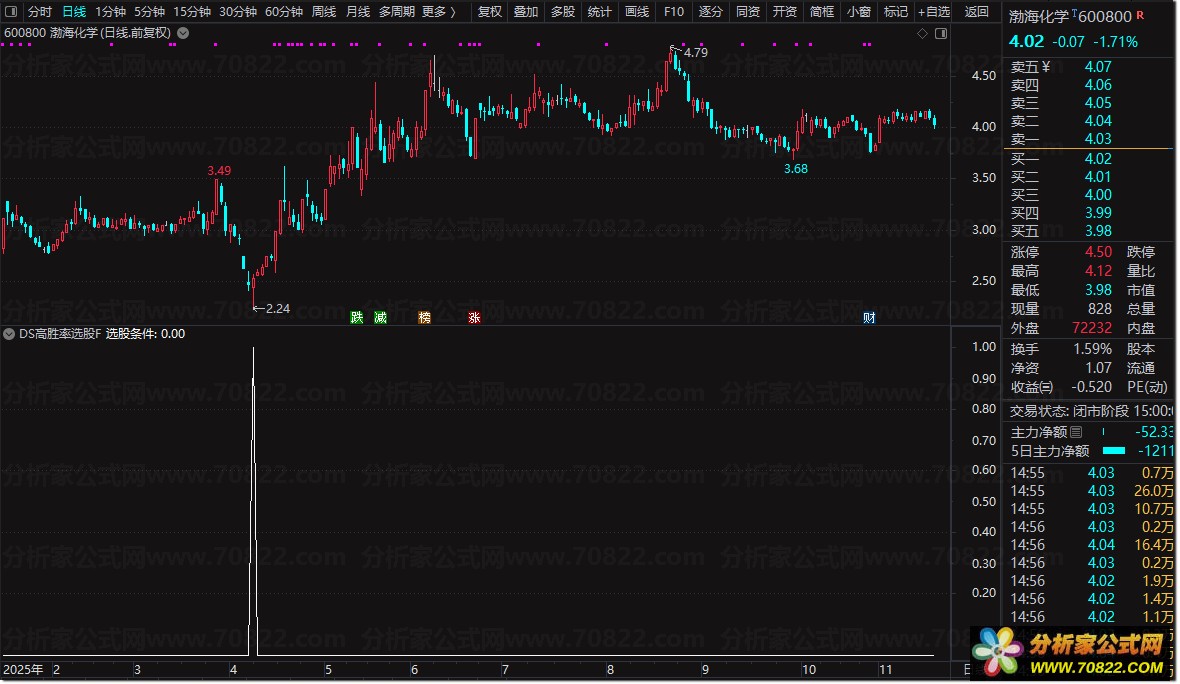Click the 开资 toolbar button

[x=785, y=11]
